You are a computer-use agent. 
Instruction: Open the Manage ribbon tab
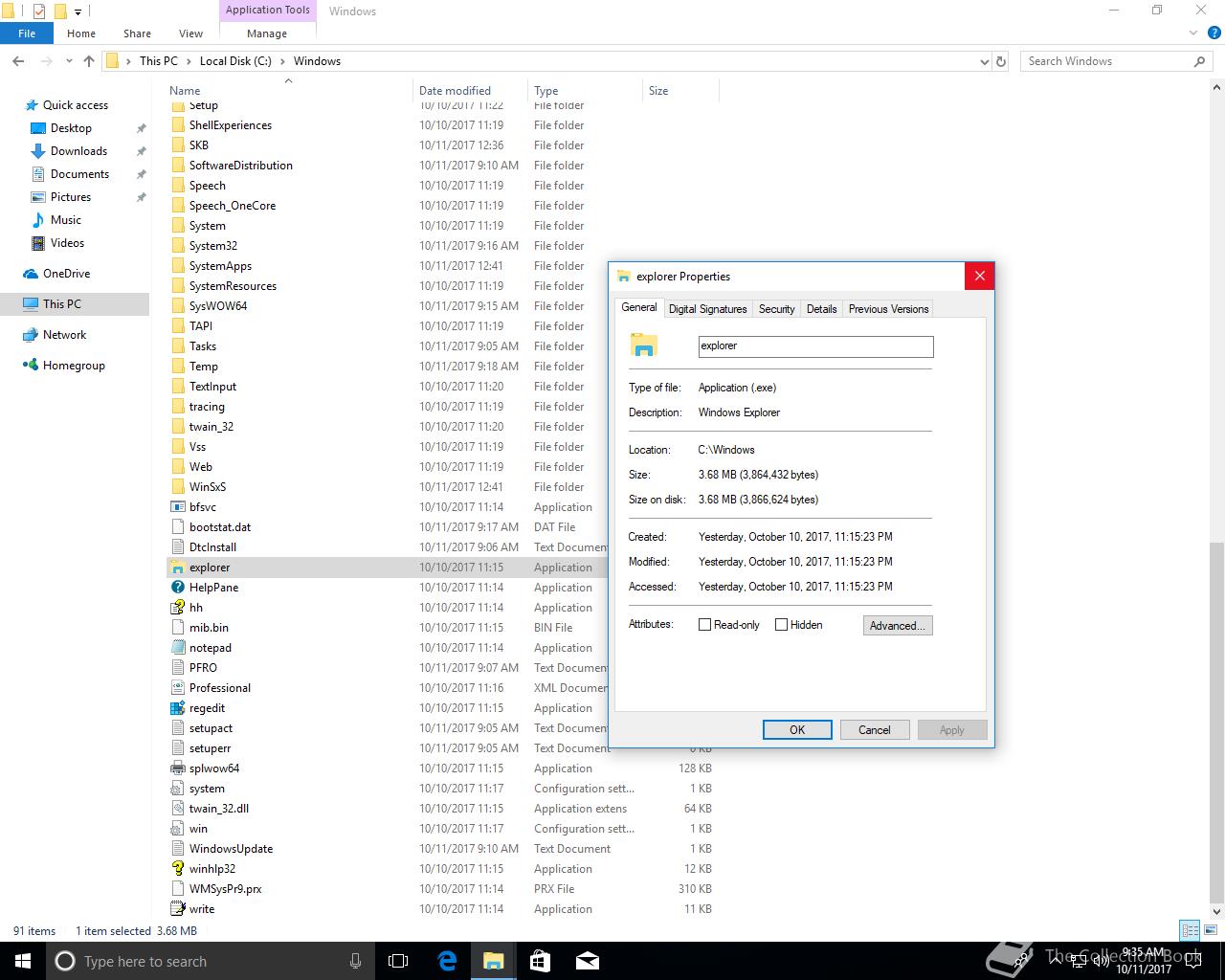(x=267, y=33)
